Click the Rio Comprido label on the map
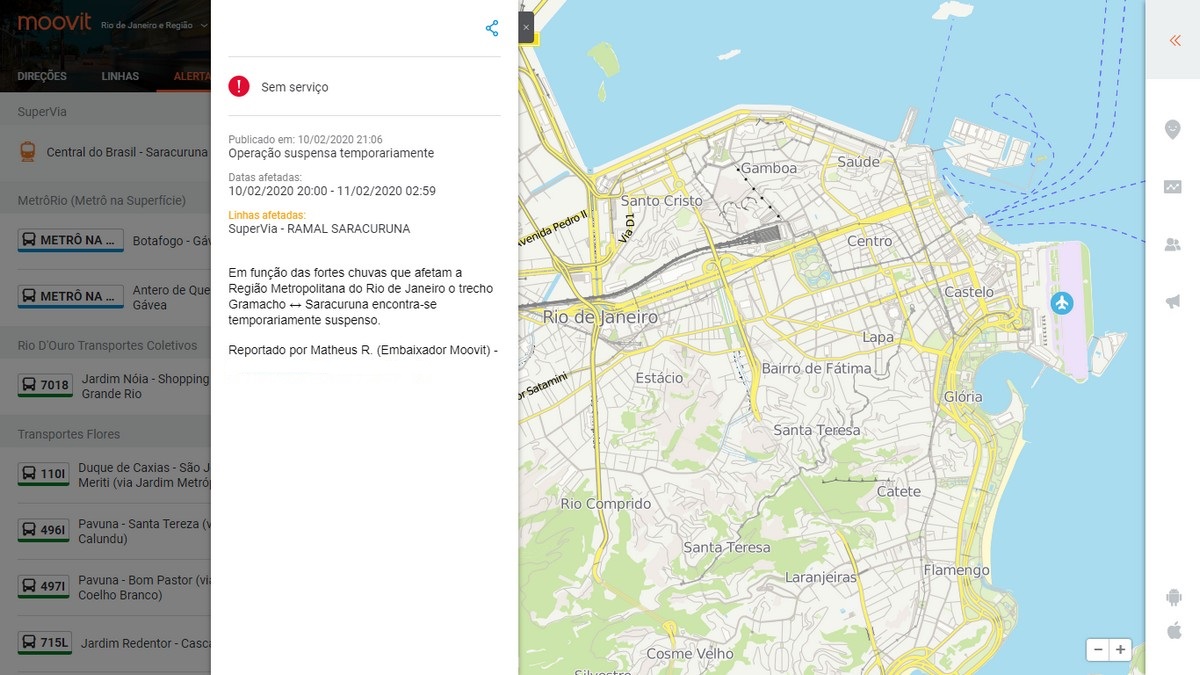The image size is (1200, 675). coord(606,504)
